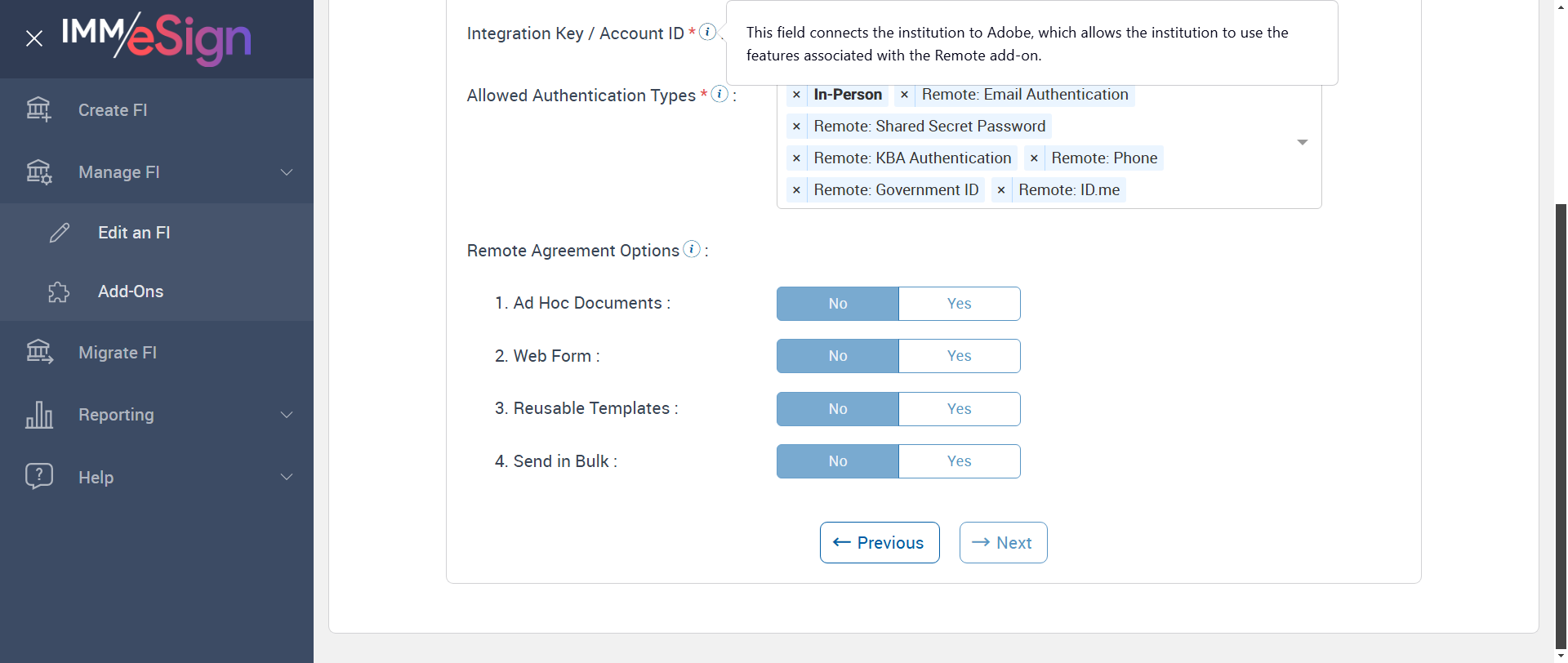The image size is (1568, 663).
Task: Click the Edit an FI pencil icon
Action: pyautogui.click(x=60, y=233)
